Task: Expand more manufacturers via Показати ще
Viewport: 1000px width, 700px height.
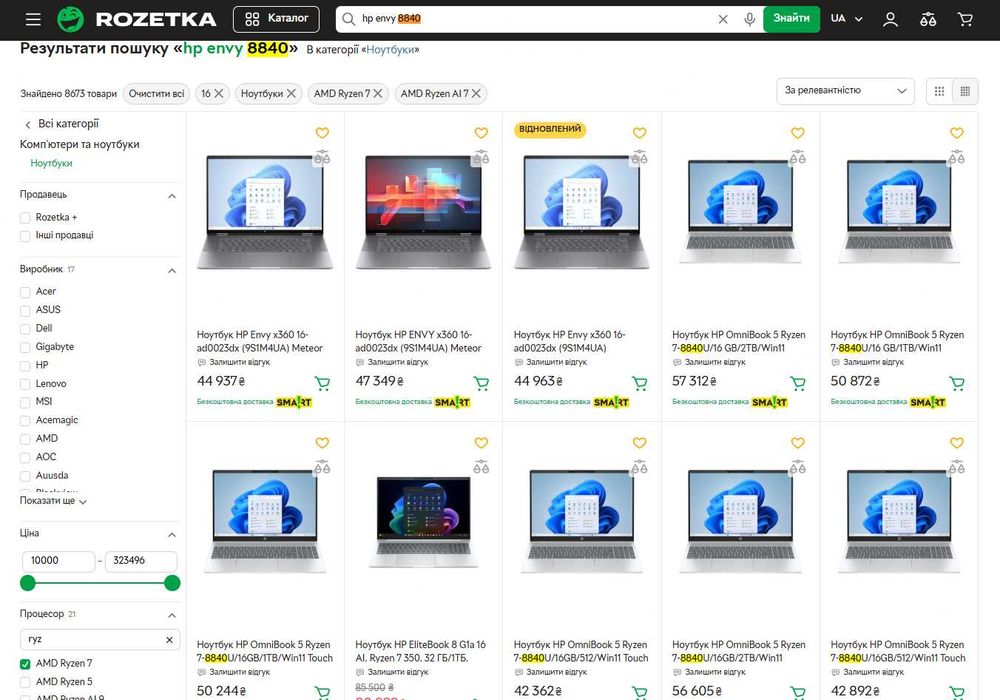Action: point(53,501)
